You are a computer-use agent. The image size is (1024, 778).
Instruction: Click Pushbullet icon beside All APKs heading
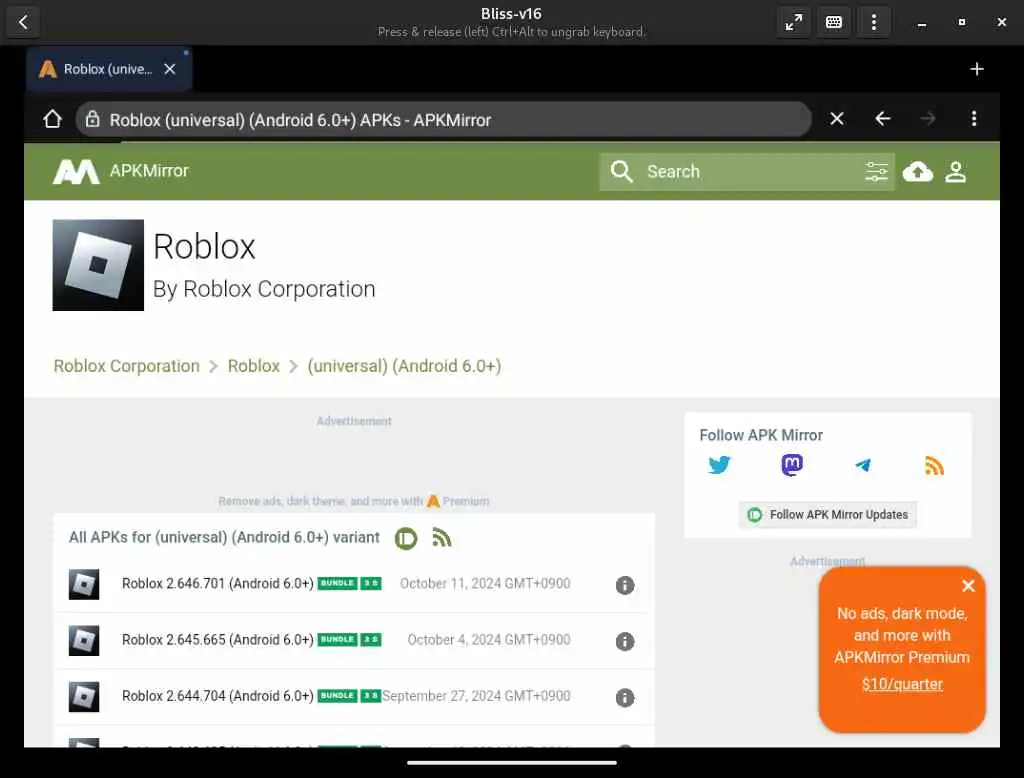[406, 539]
